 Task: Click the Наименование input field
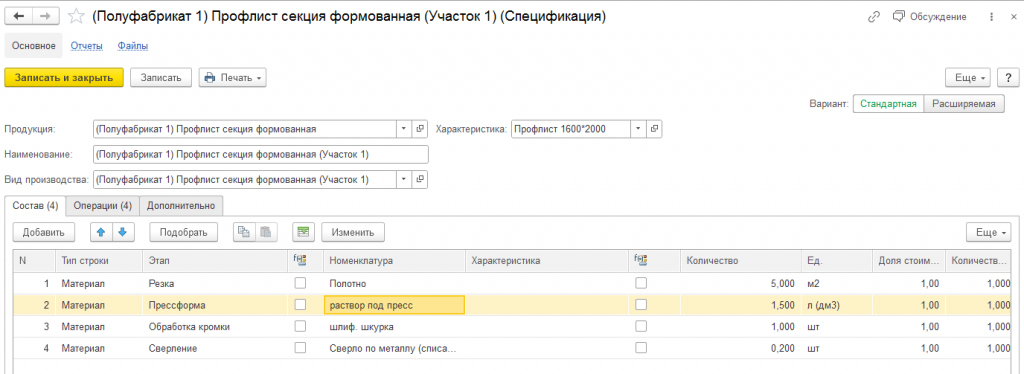(x=261, y=154)
